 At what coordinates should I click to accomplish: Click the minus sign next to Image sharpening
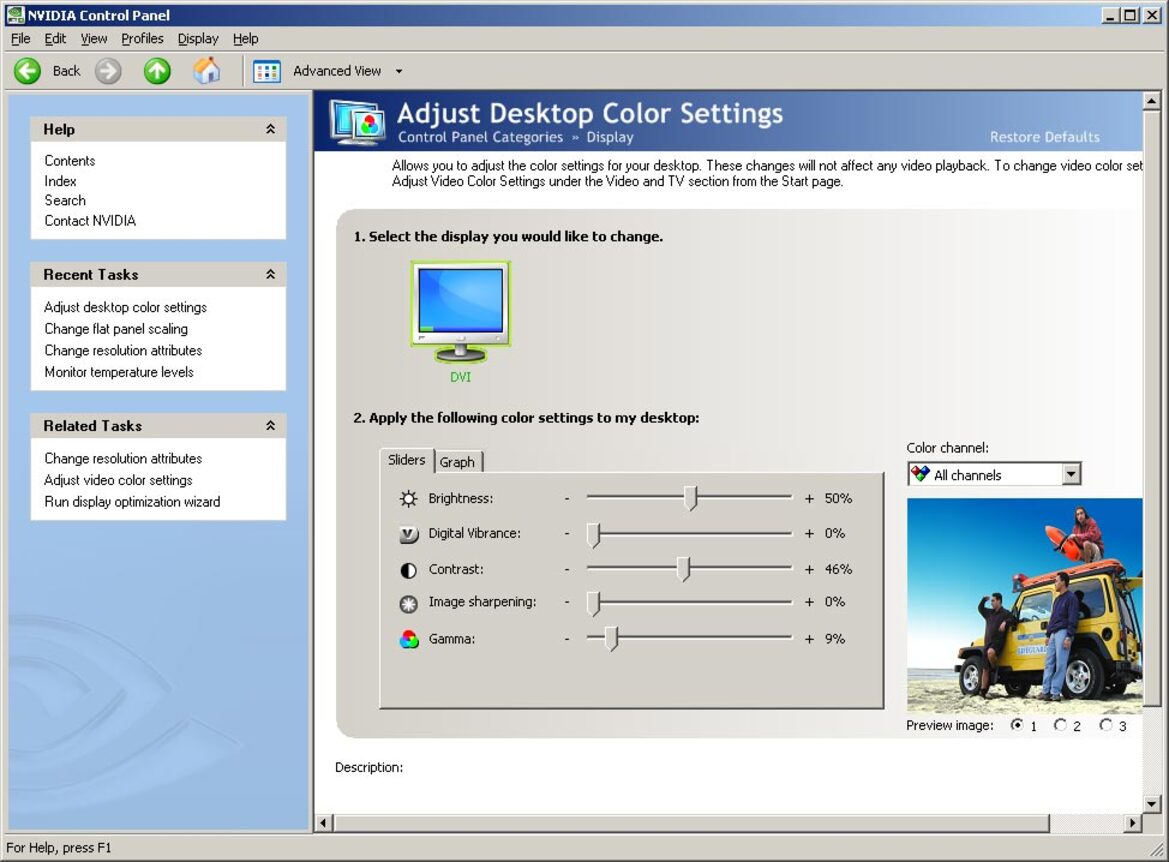tap(567, 602)
